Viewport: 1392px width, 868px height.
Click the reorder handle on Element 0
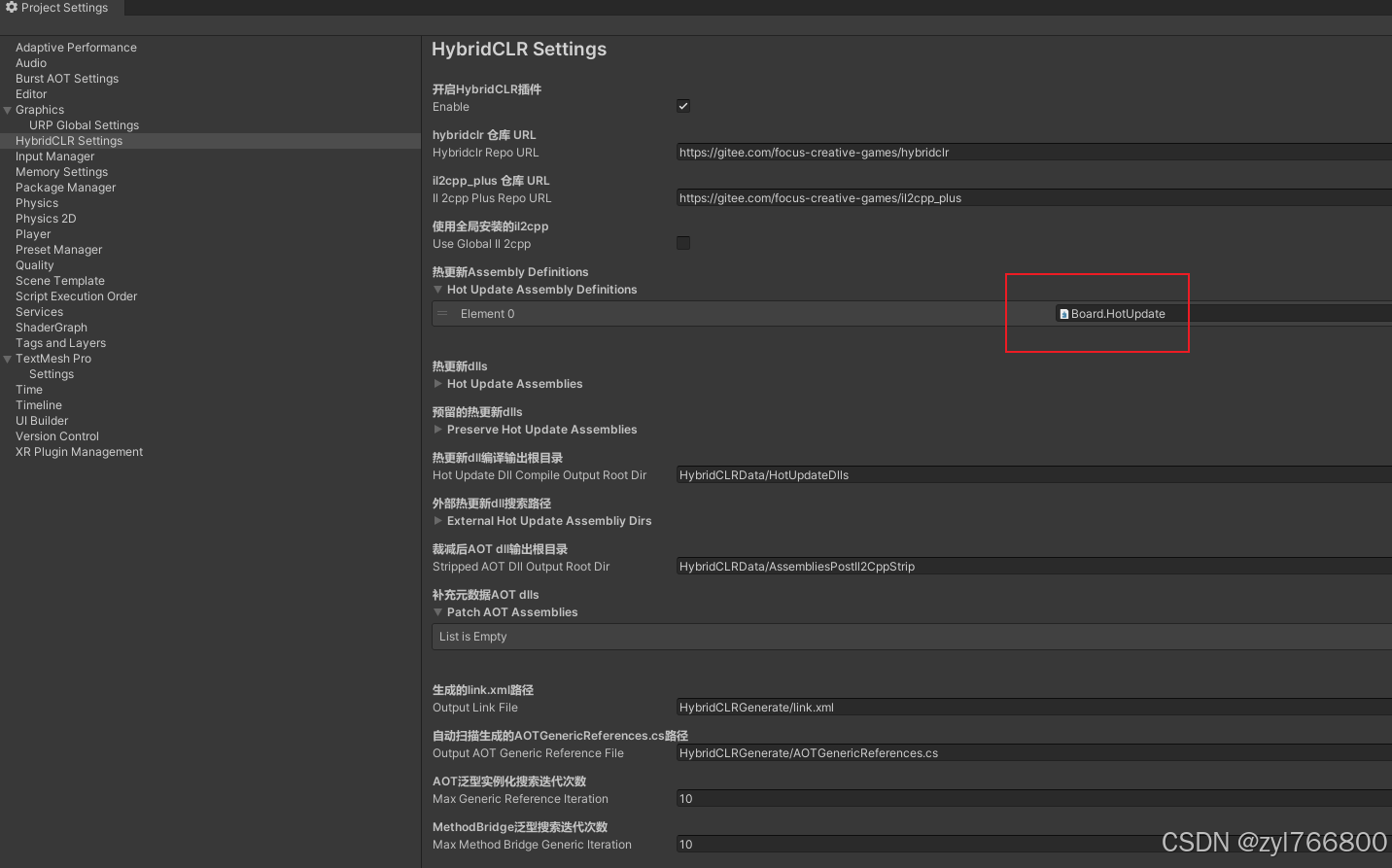[442, 313]
